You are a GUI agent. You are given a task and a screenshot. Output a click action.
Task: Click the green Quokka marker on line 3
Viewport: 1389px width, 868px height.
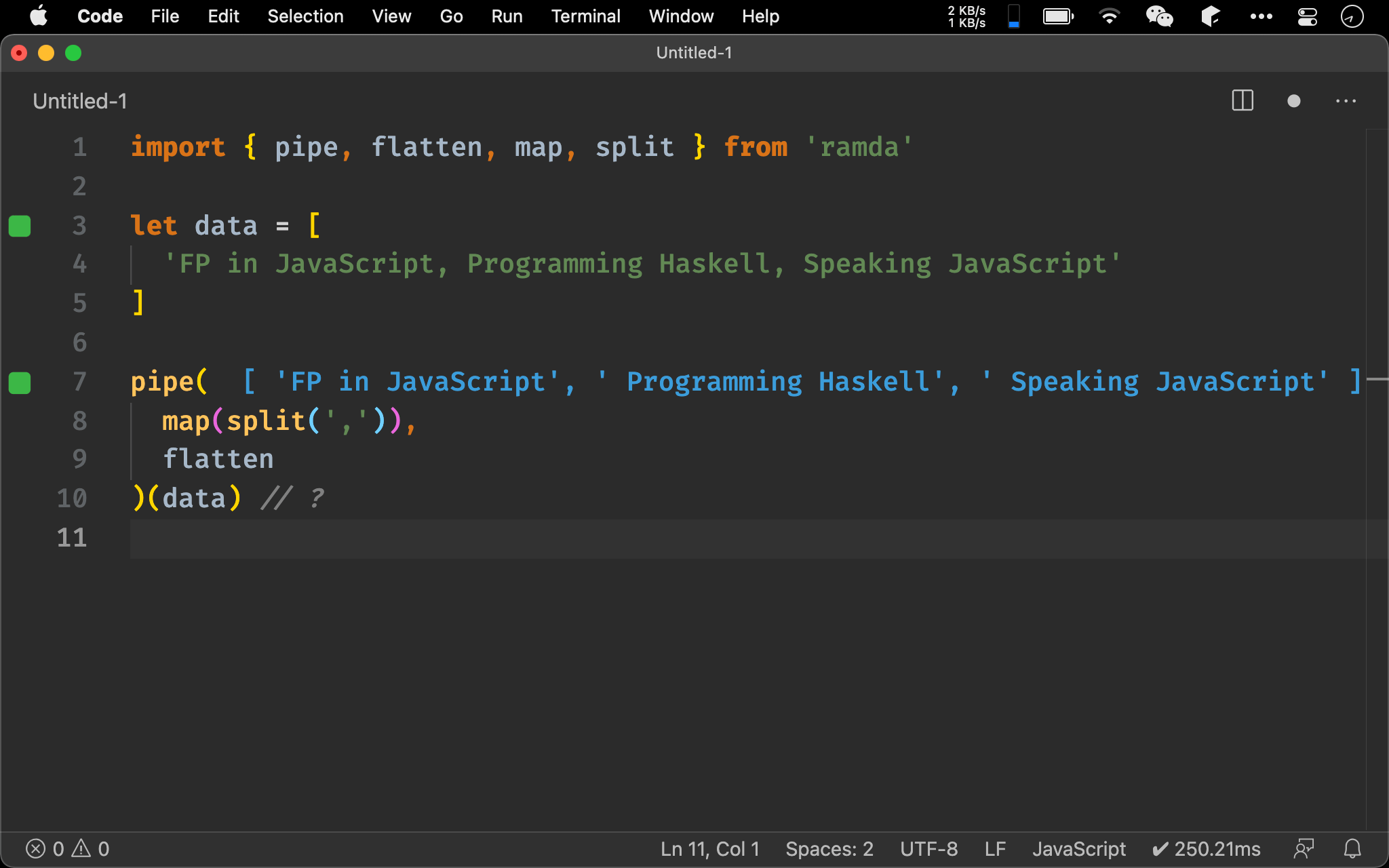click(20, 226)
